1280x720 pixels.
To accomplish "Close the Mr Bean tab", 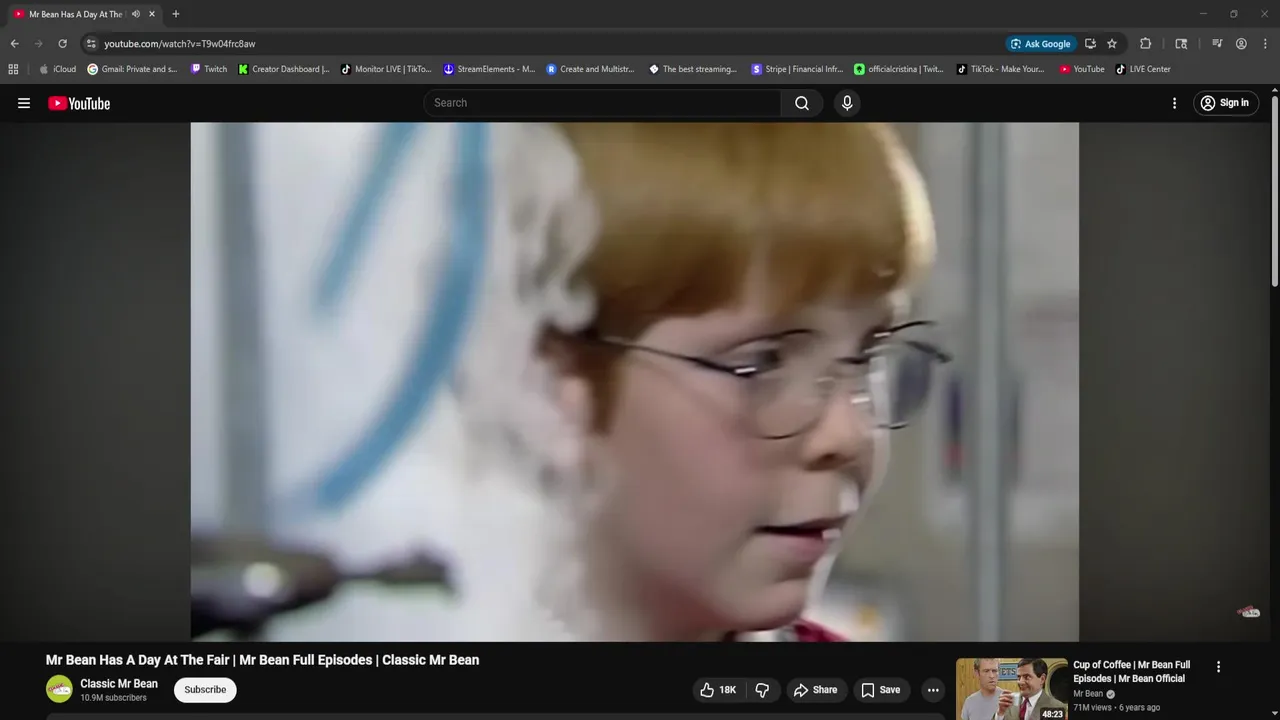I will point(152,14).
